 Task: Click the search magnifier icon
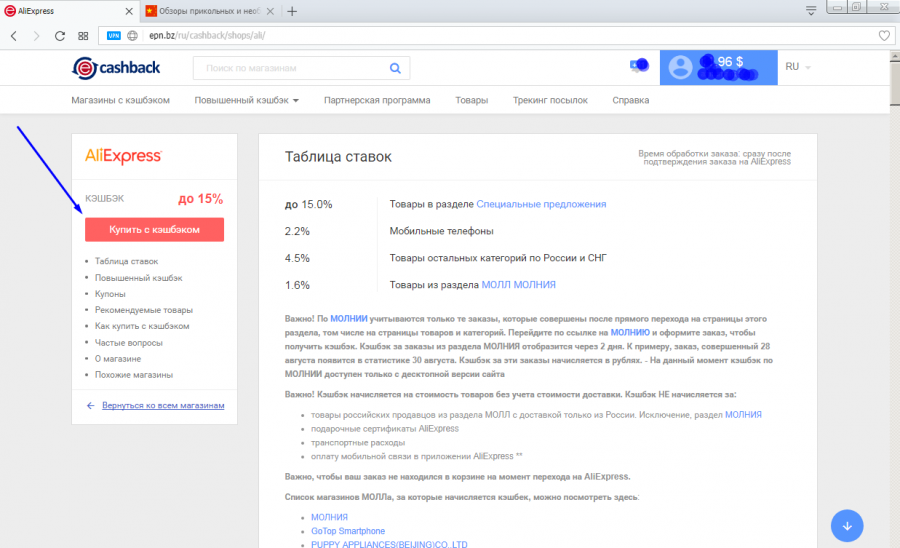click(395, 68)
